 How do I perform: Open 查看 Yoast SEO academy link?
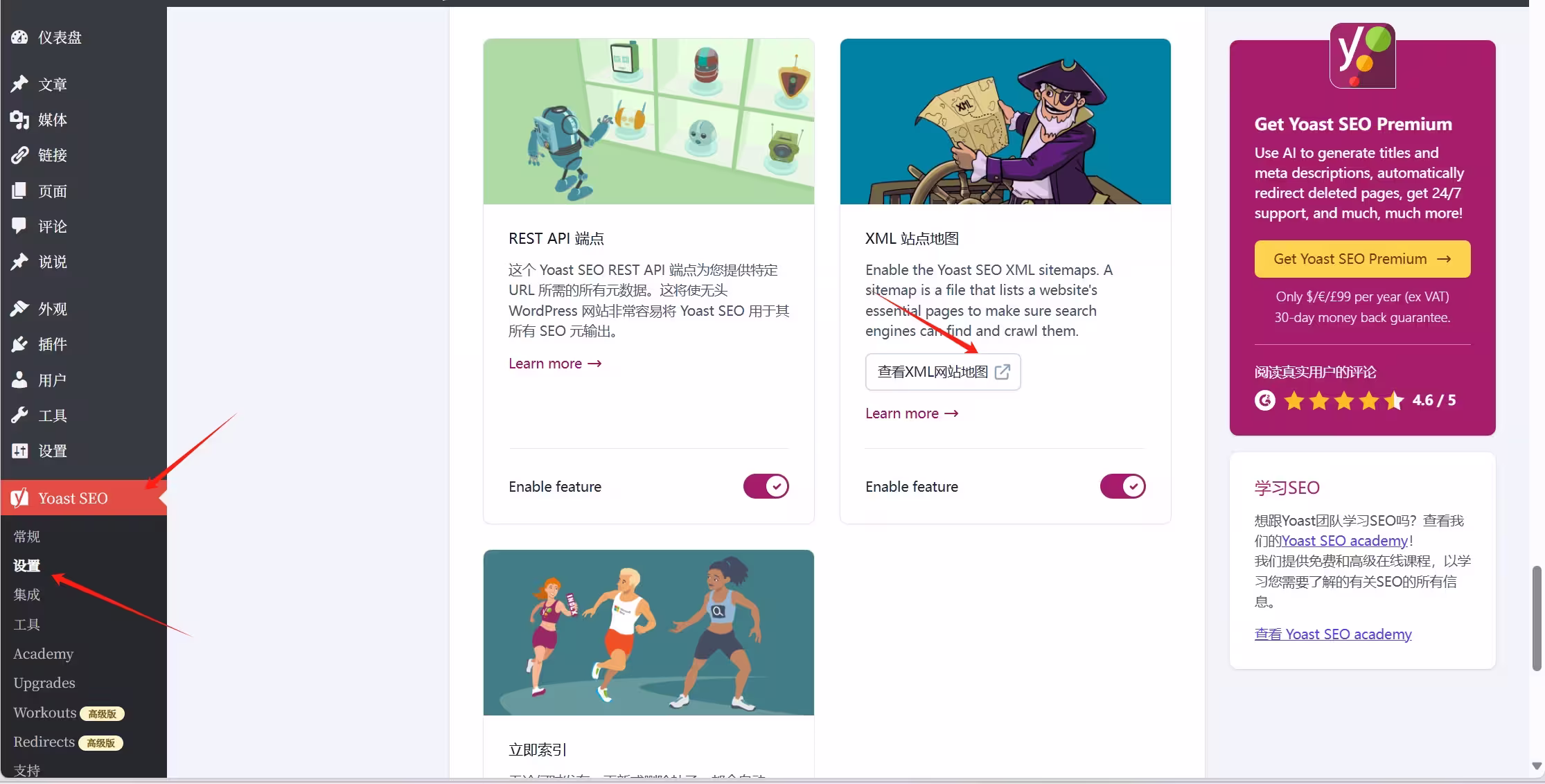click(1333, 634)
